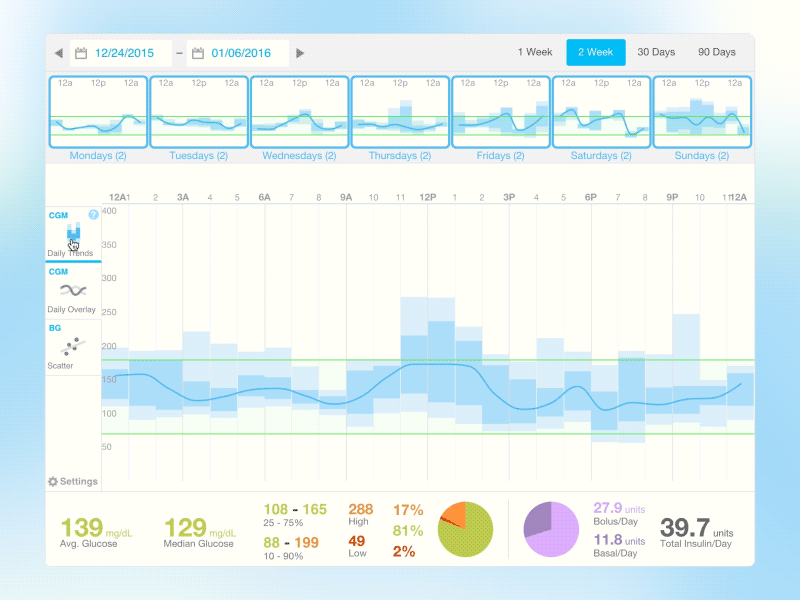
Task: Click the 27.9 units Bolus/Day value
Action: coord(619,508)
